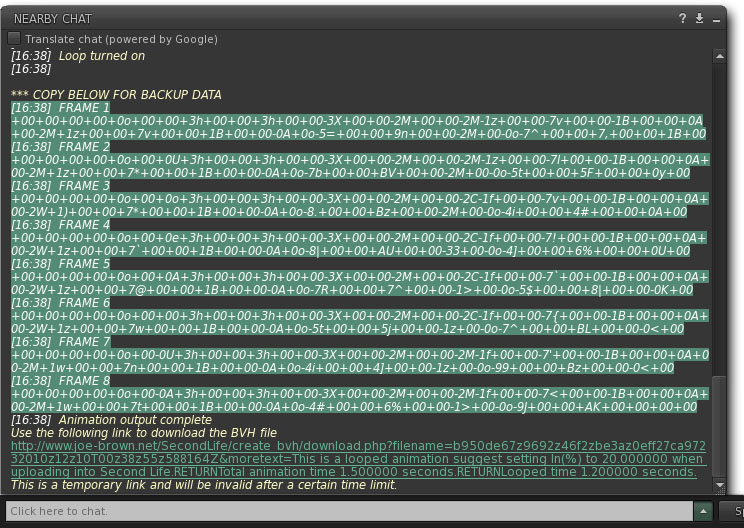Enable Translate chat checkbox
The height and width of the screenshot is (528, 744).
pyautogui.click(x=14, y=39)
